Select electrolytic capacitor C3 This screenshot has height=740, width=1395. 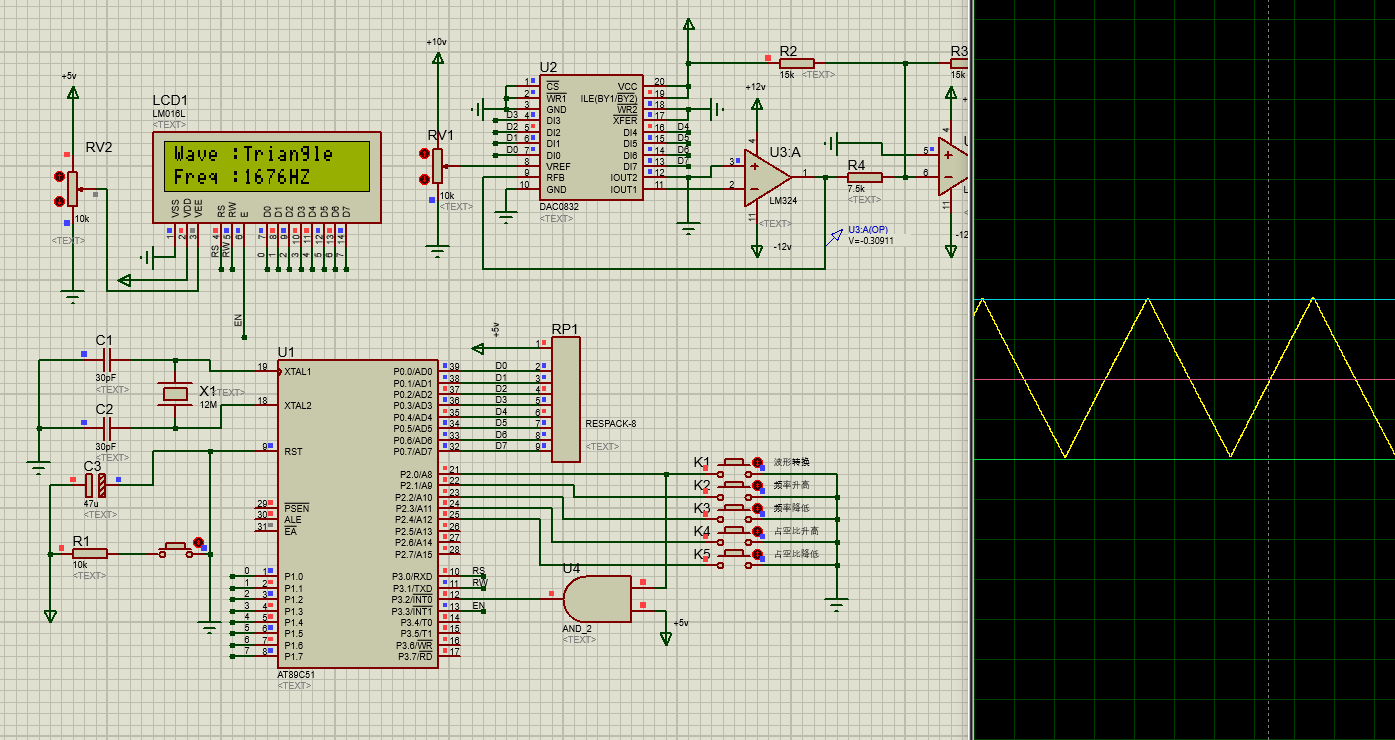point(95,486)
